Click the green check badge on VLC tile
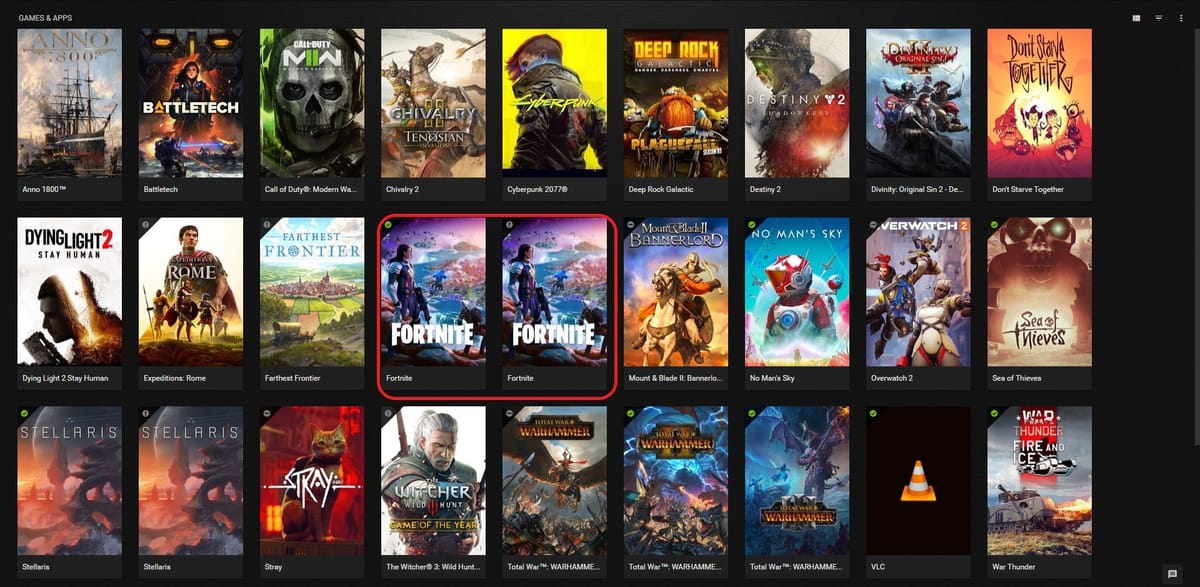This screenshot has width=1200, height=587. (872, 413)
